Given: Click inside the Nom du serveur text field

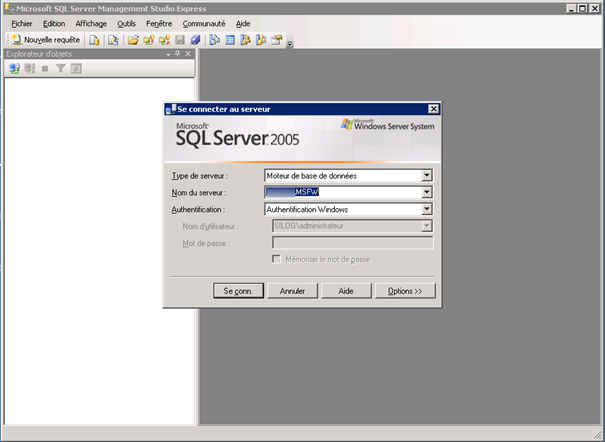Looking at the screenshot, I should coord(343,192).
